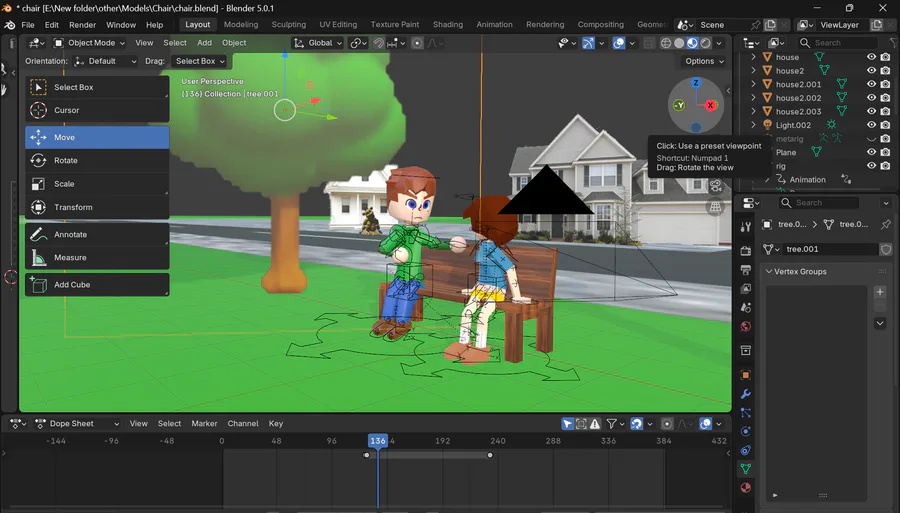Open the viewport Options popover
Screen dimensions: 900x513
click(704, 61)
